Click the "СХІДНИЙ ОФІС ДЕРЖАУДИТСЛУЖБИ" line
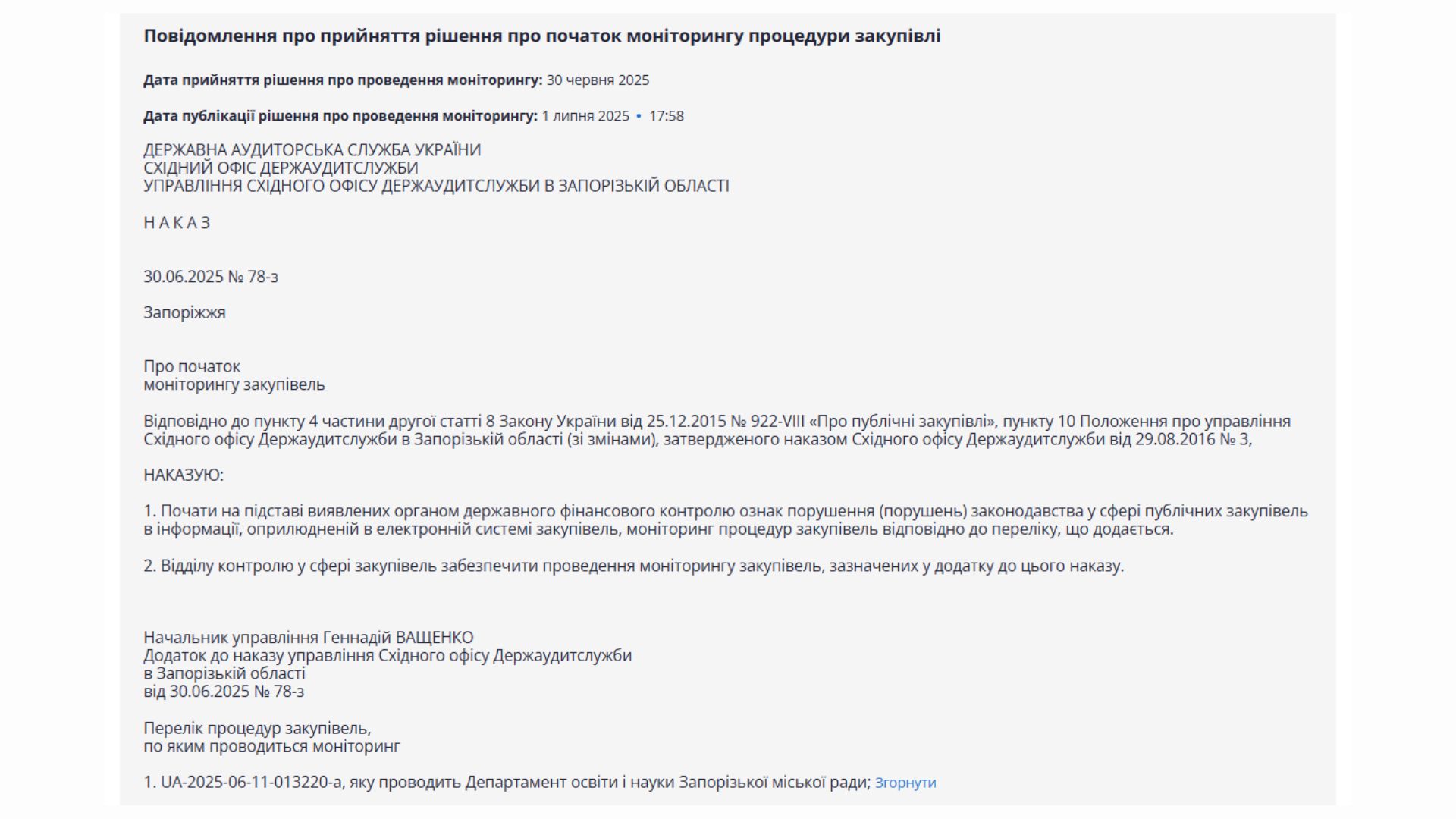 click(281, 168)
